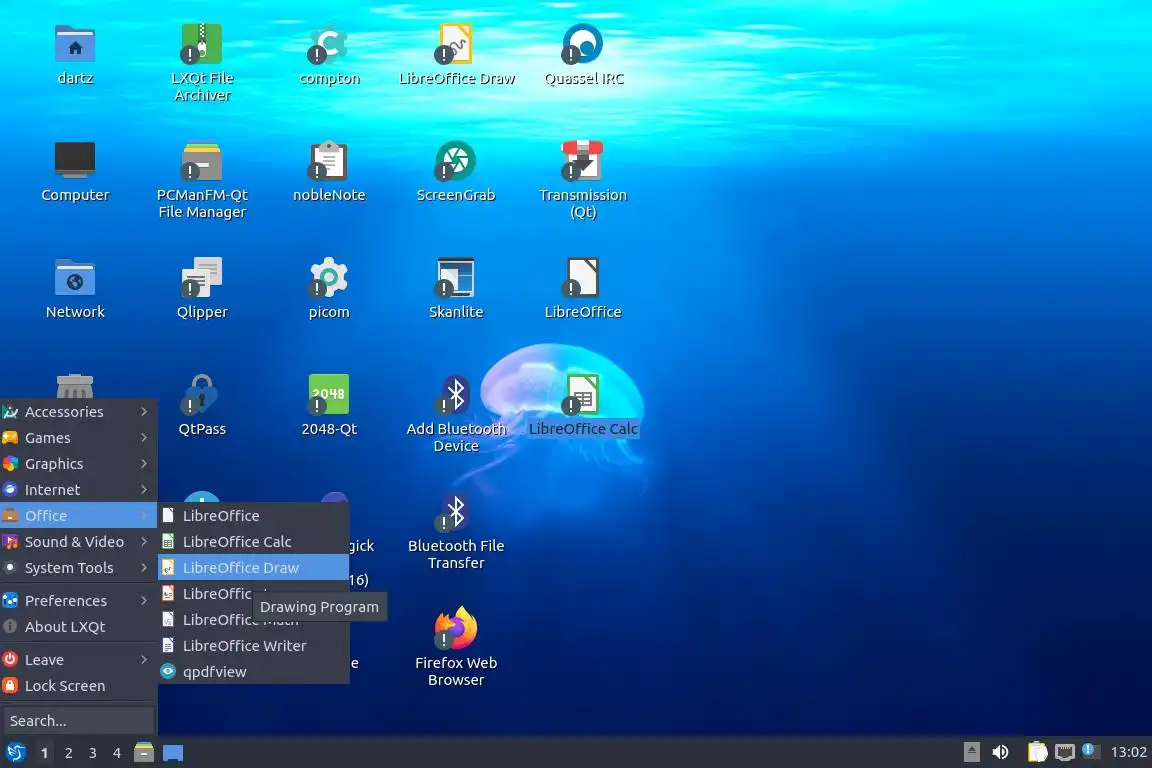The width and height of the screenshot is (1152, 768).
Task: Switch to virtual desktop 2
Action: pyautogui.click(x=69, y=753)
